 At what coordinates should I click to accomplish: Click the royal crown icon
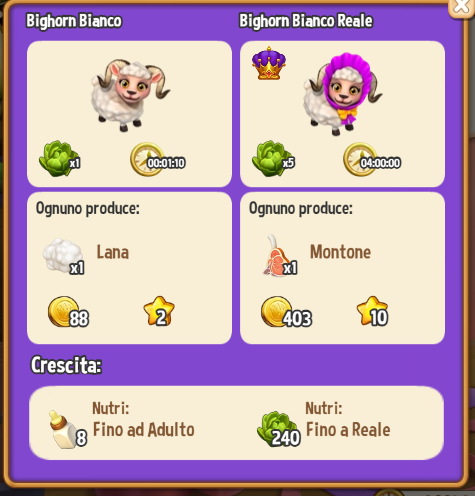click(269, 63)
